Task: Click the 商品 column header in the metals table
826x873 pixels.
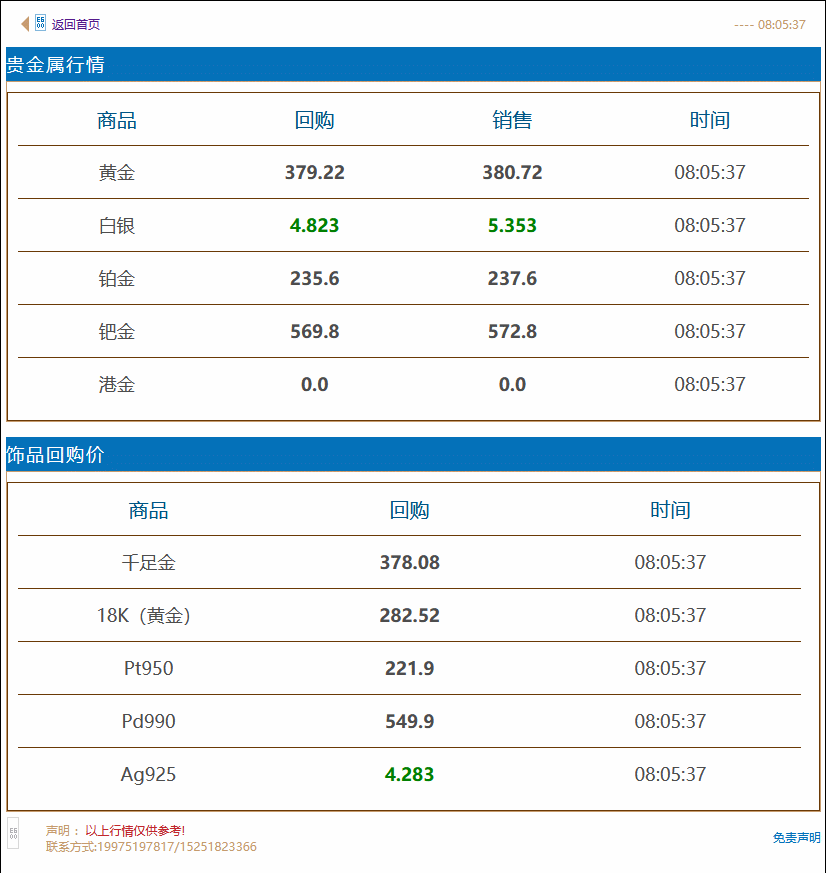Action: tap(116, 119)
